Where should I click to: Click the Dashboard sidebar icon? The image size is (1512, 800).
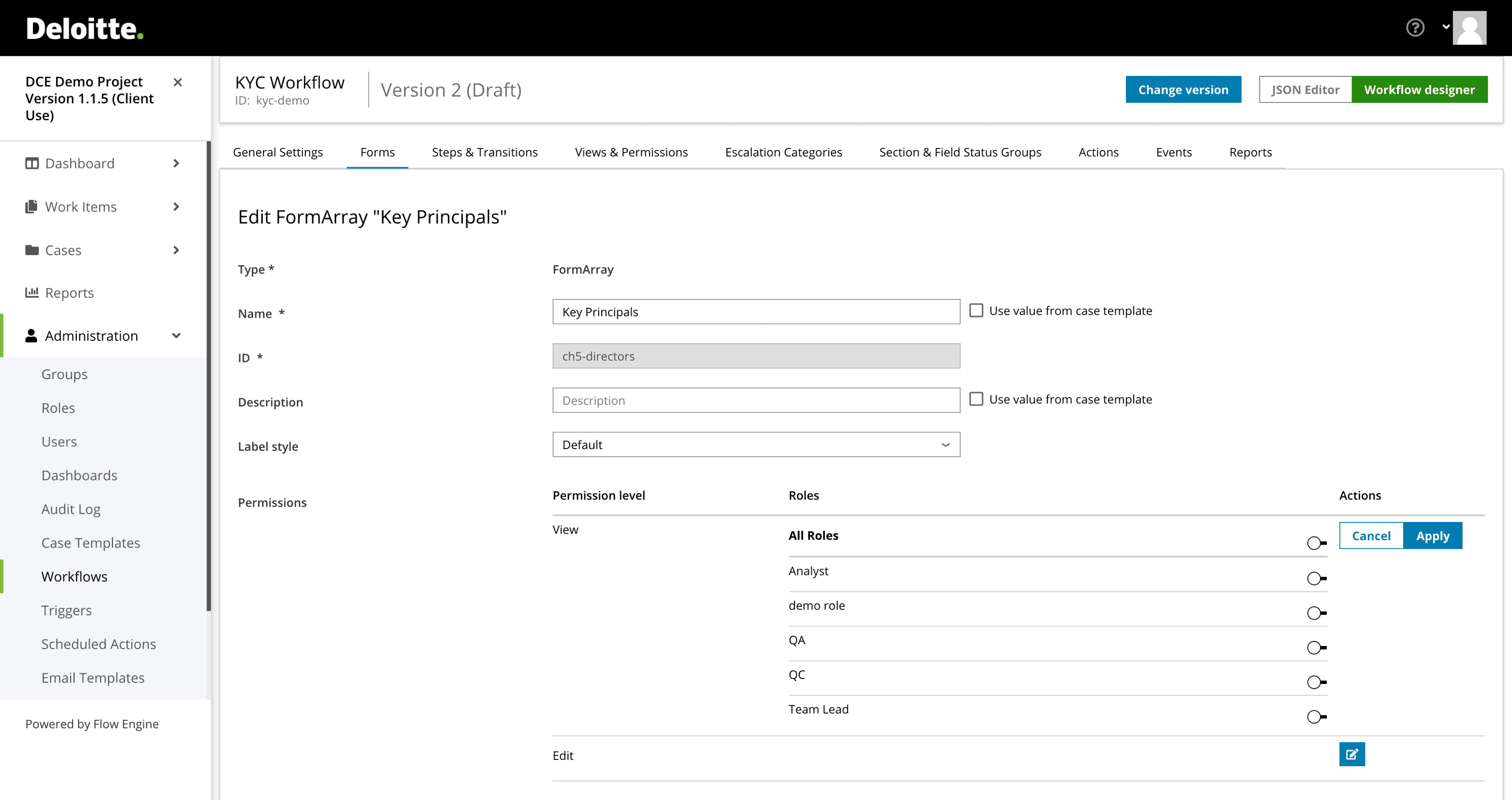click(32, 163)
